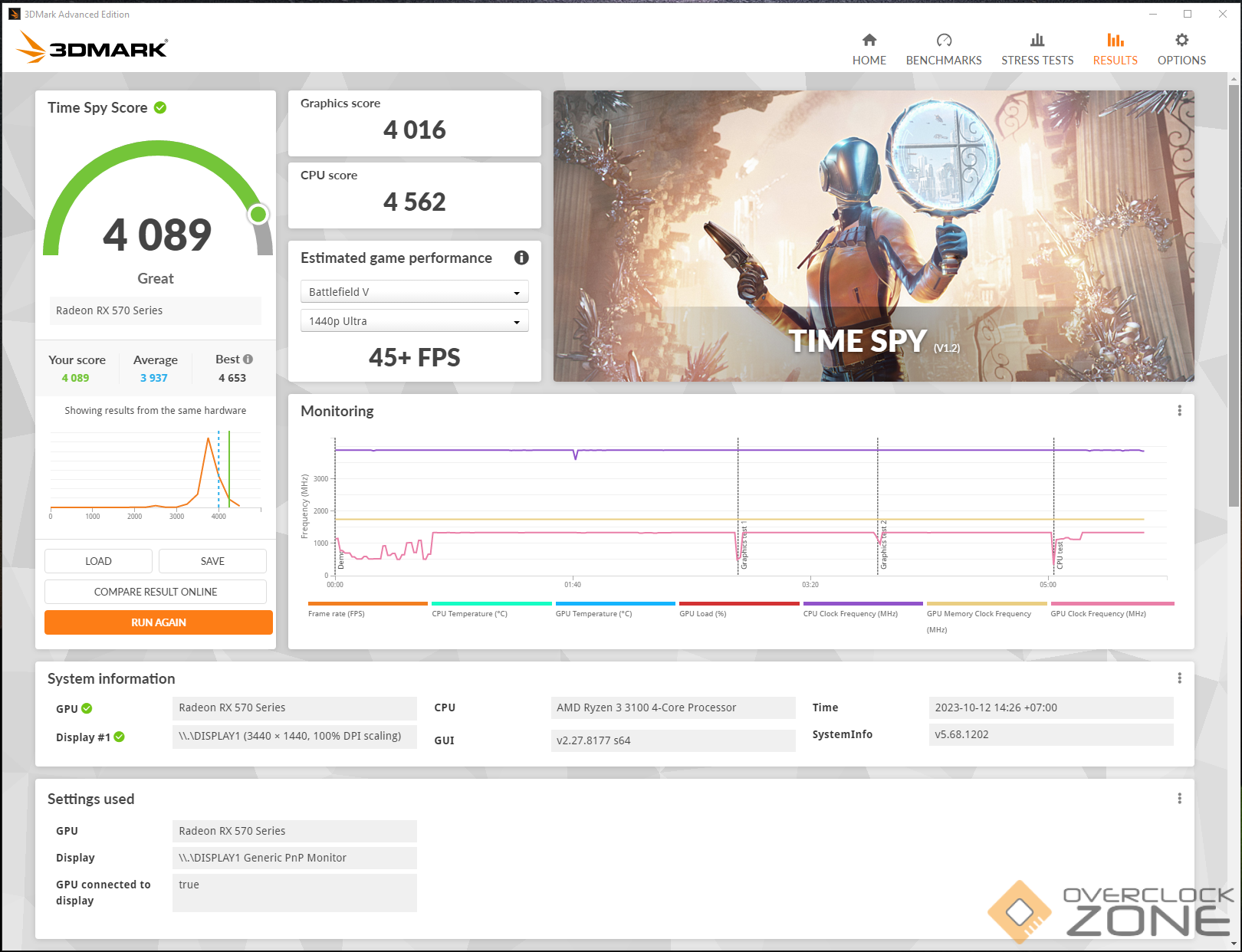Click the Time Spy hero image
Viewport: 1242px width, 952px height.
coord(873,236)
